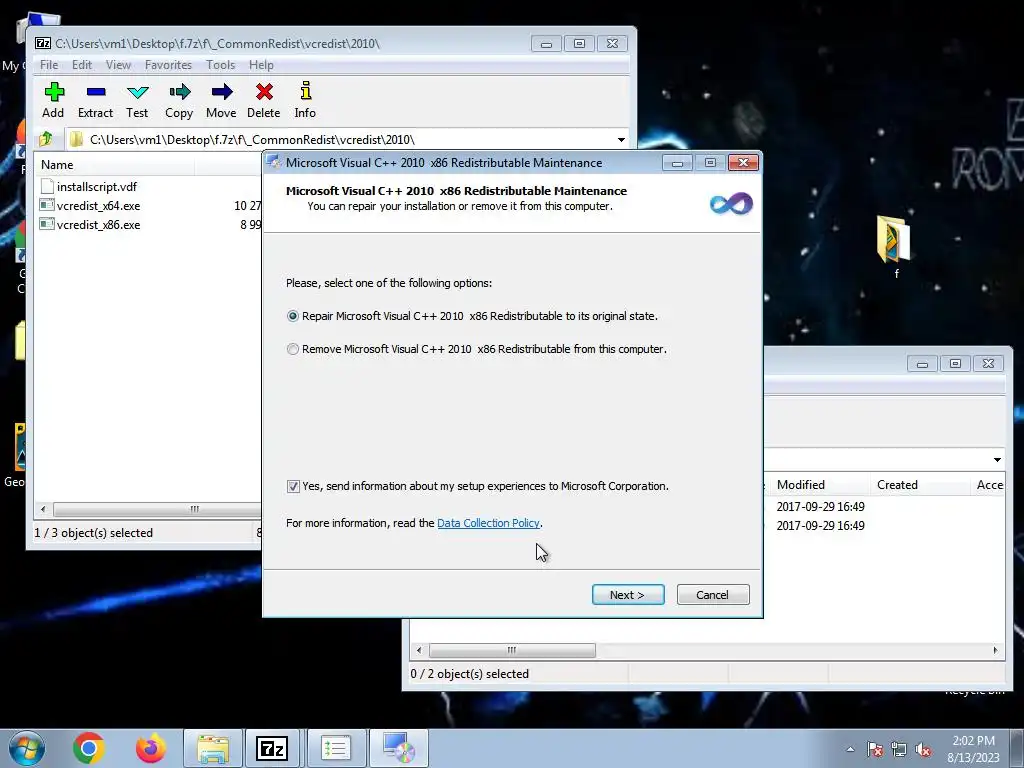1024x768 pixels.
Task: Open the File menu in 7-Zip
Action: click(49, 65)
